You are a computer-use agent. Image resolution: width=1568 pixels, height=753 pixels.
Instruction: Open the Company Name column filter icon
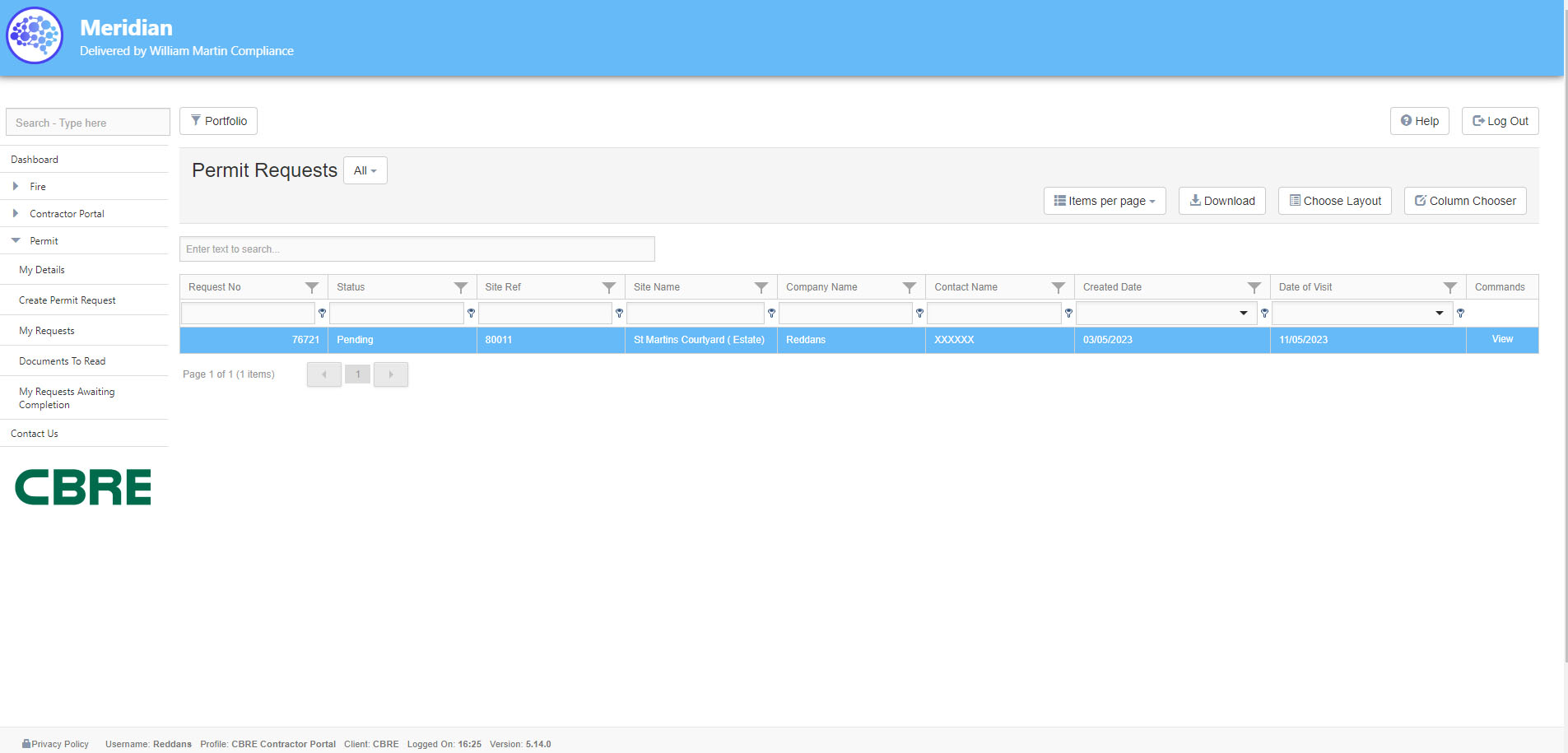(x=910, y=287)
